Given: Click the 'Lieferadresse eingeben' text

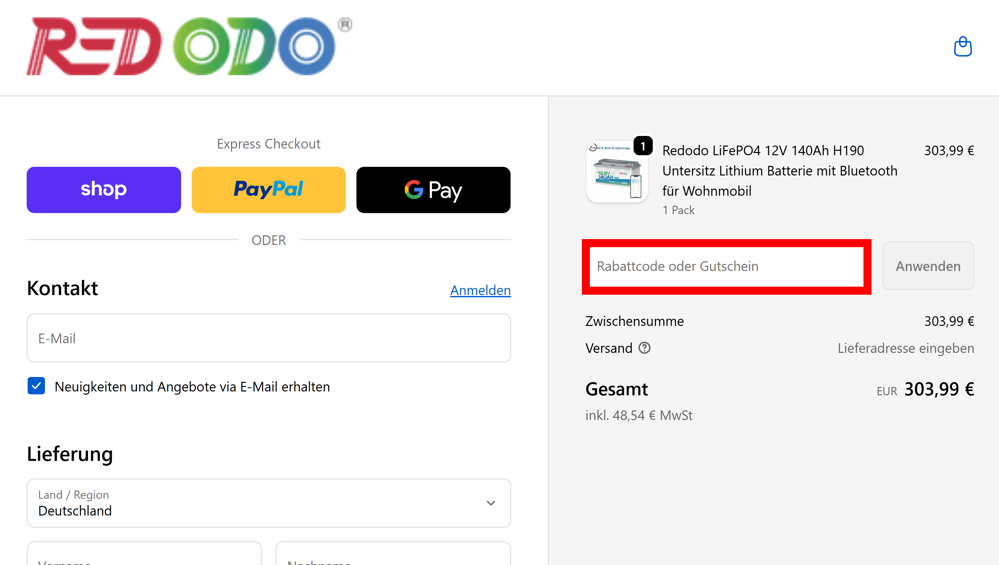Looking at the screenshot, I should pyautogui.click(x=905, y=348).
